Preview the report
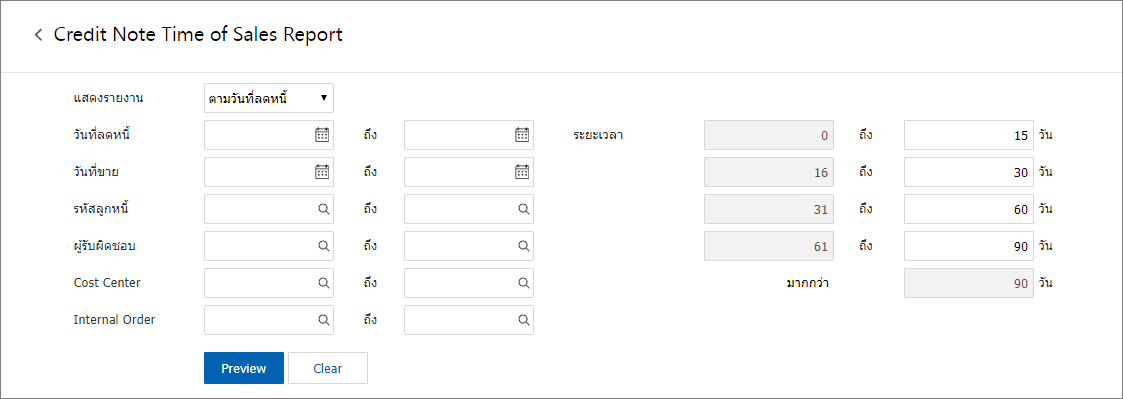This screenshot has height=399, width=1123. (x=244, y=368)
